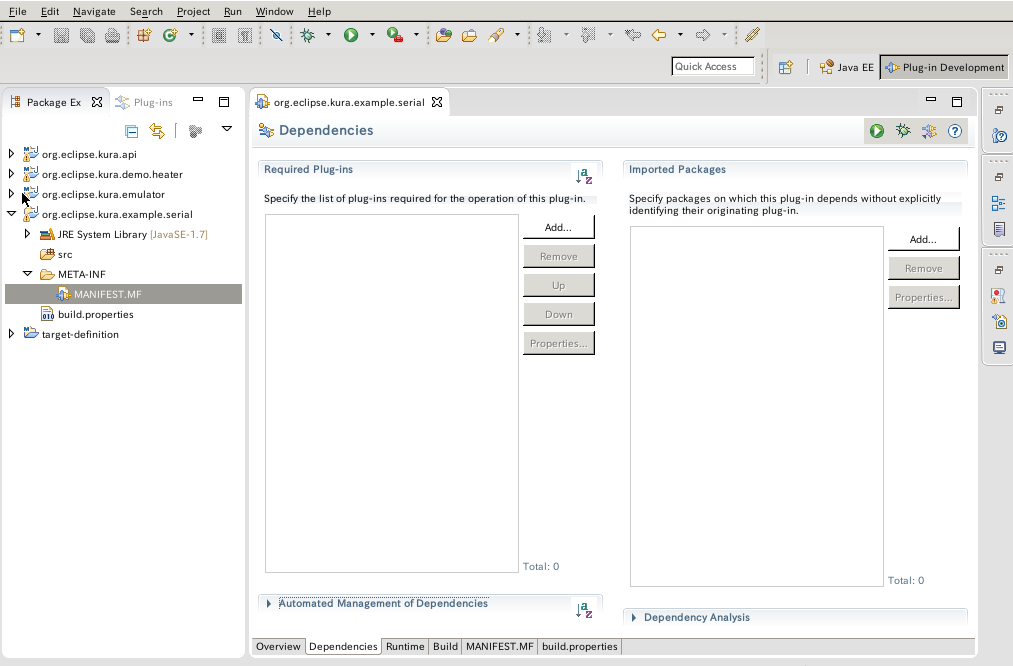Click the New Java Package toolbar icon
1013x666 pixels.
click(144, 36)
